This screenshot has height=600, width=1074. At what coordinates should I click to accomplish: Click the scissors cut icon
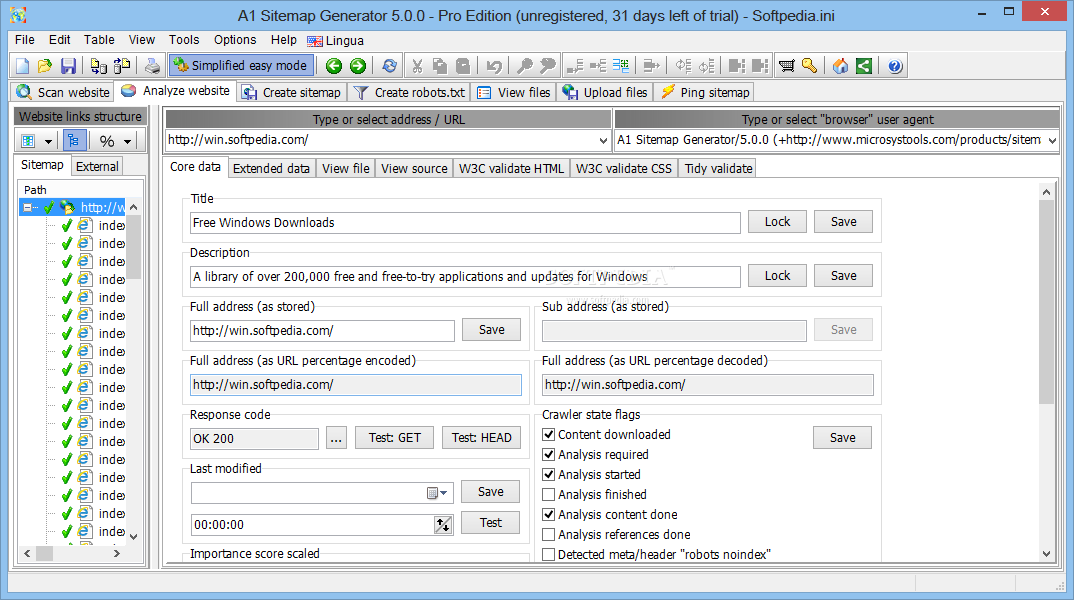tap(416, 66)
